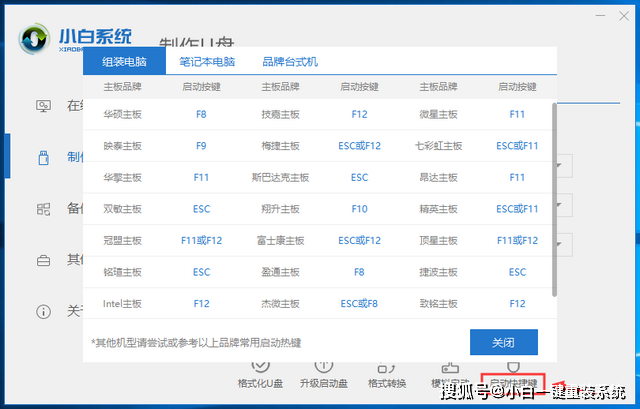640x409 pixels.
Task: Minimize the 小白系统 window
Action: coord(600,16)
